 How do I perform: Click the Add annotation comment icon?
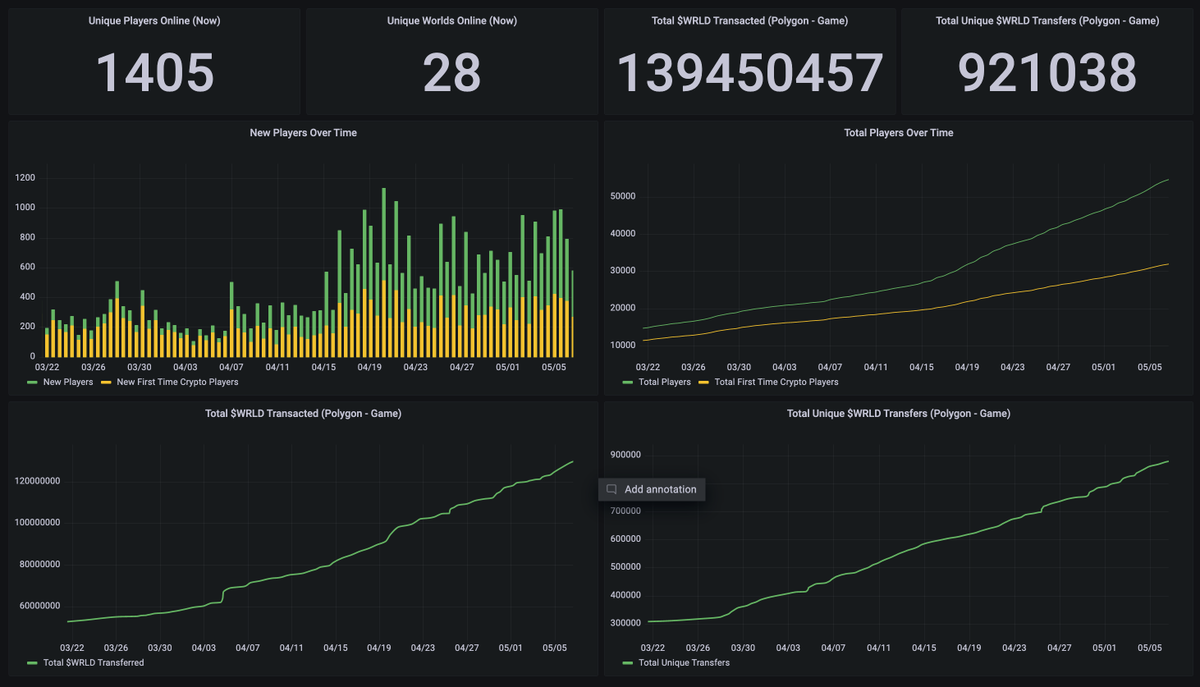pos(611,490)
